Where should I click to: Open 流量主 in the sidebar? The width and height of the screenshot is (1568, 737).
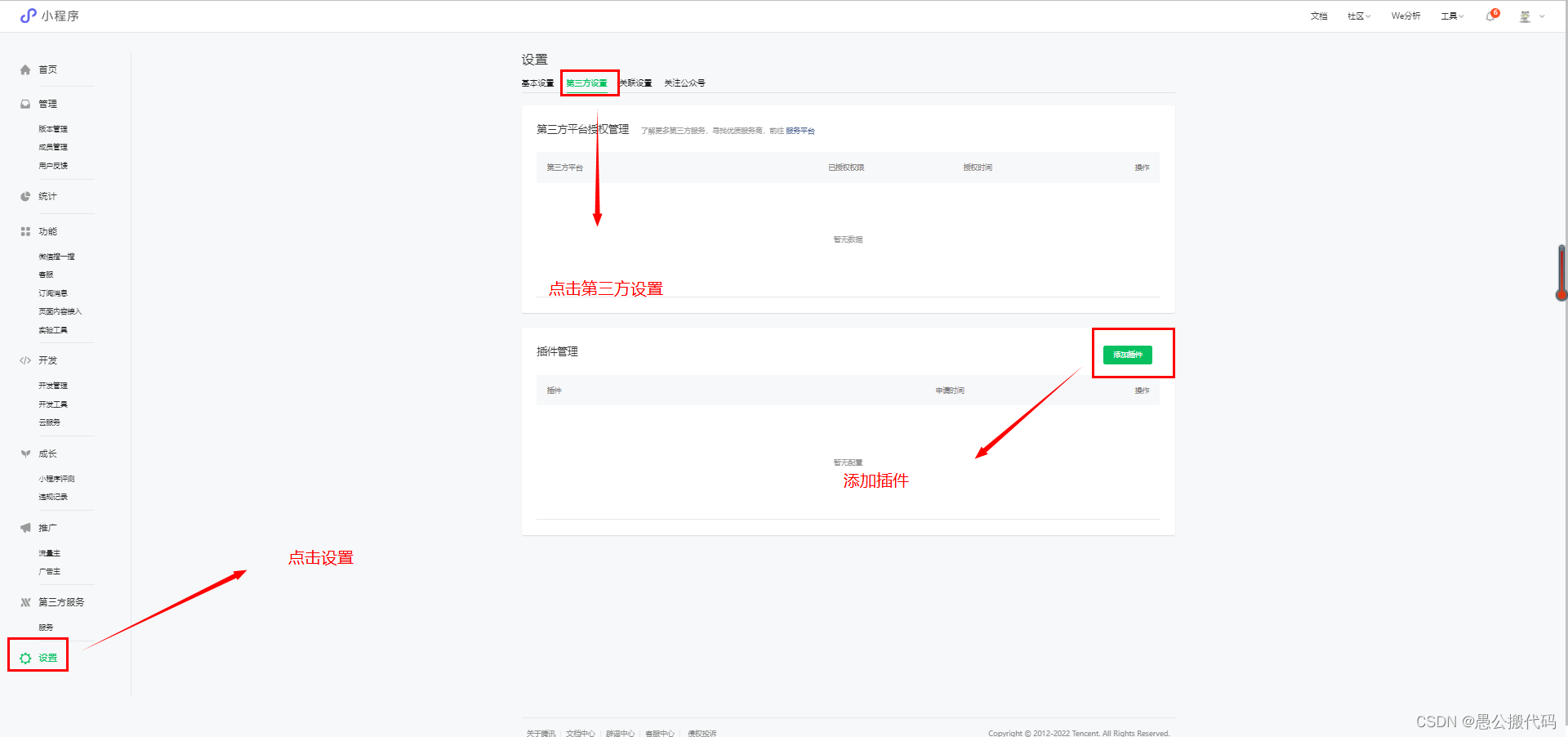(x=49, y=553)
